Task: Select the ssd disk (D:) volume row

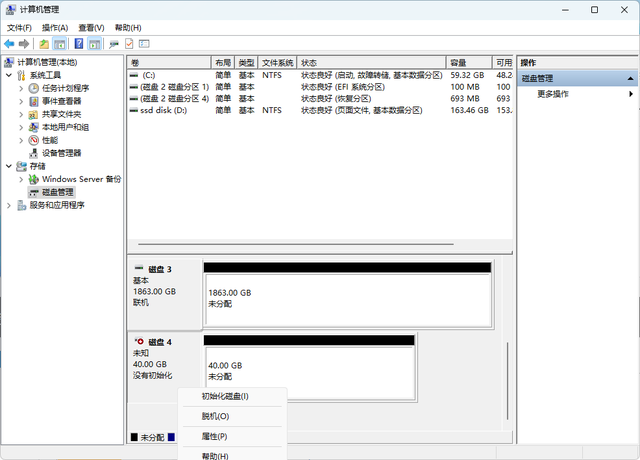Action: [x=320, y=110]
